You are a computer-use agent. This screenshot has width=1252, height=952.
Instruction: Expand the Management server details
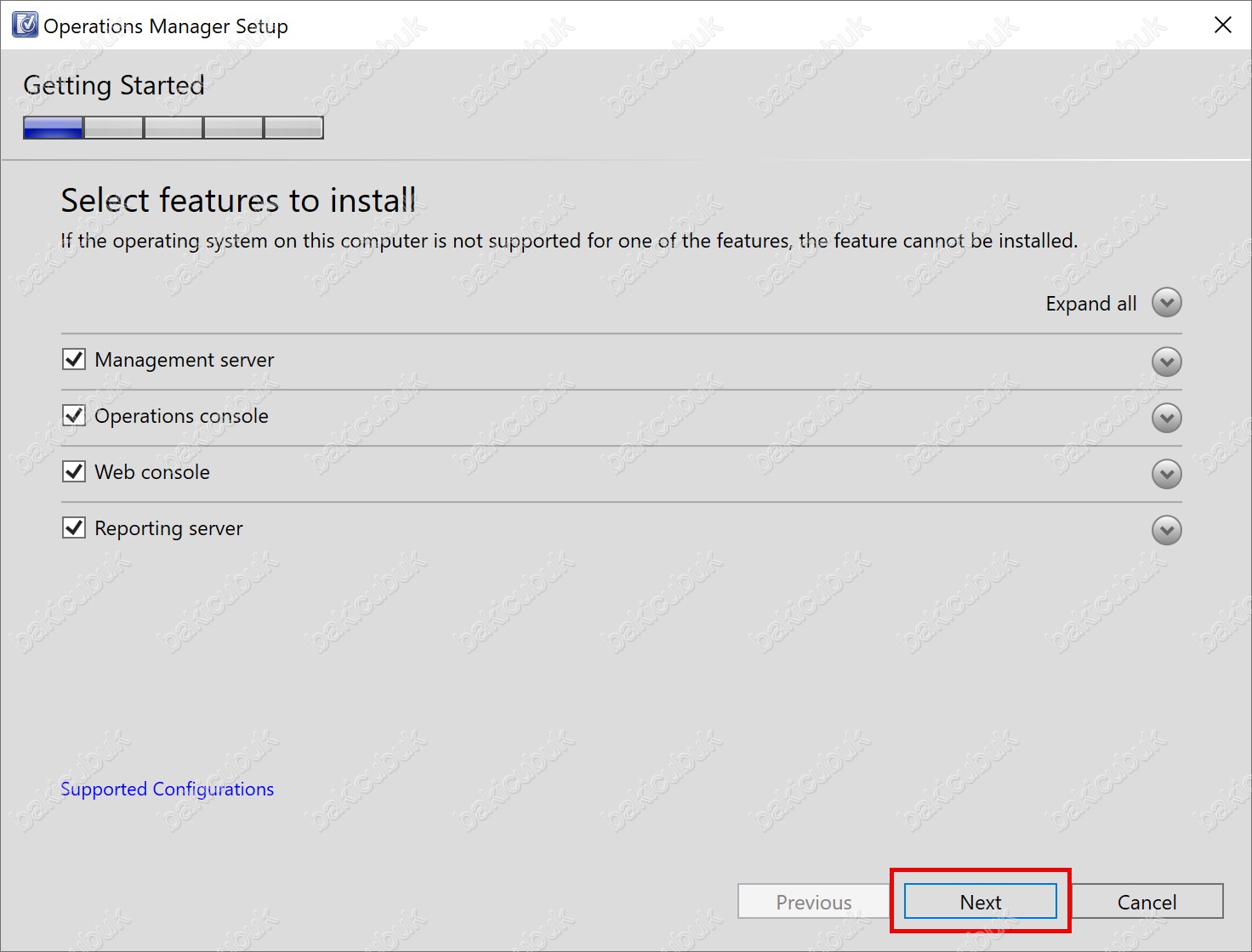tap(1166, 362)
